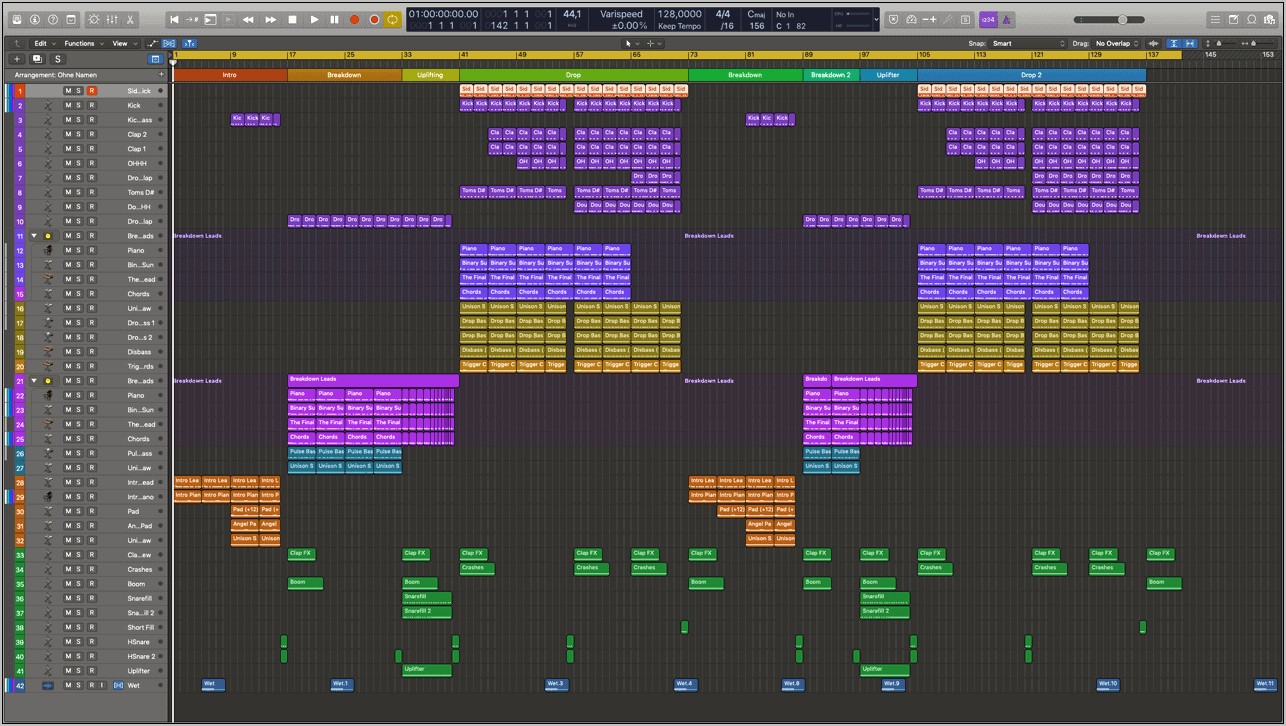Add a new track with plus button
1286x726 pixels.
(x=16, y=59)
